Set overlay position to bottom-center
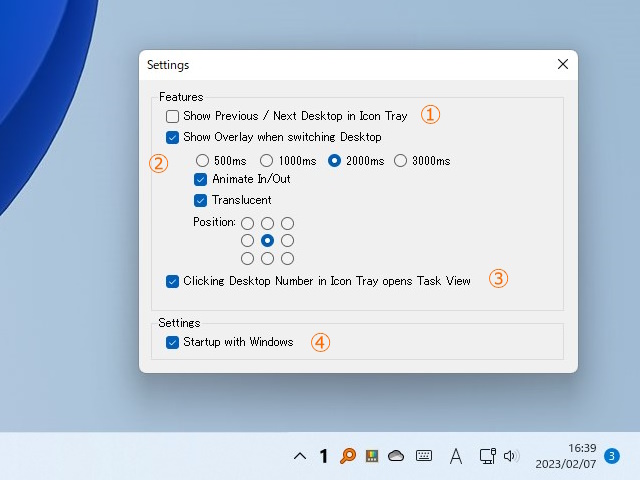This screenshot has width=640, height=480. coord(267,258)
